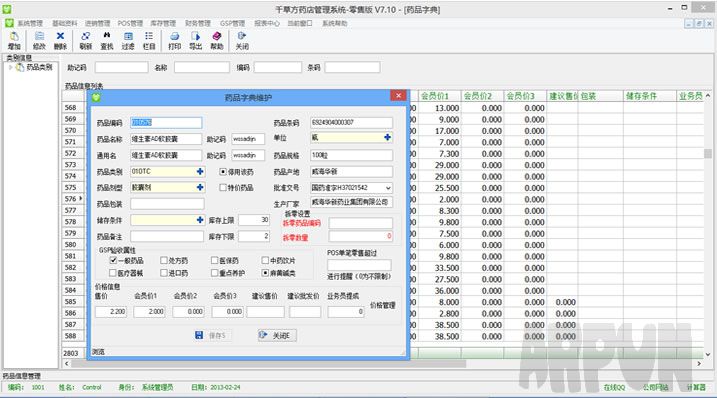The image size is (717, 398).
Task: Click the 价格管理 link
Action: (383, 305)
